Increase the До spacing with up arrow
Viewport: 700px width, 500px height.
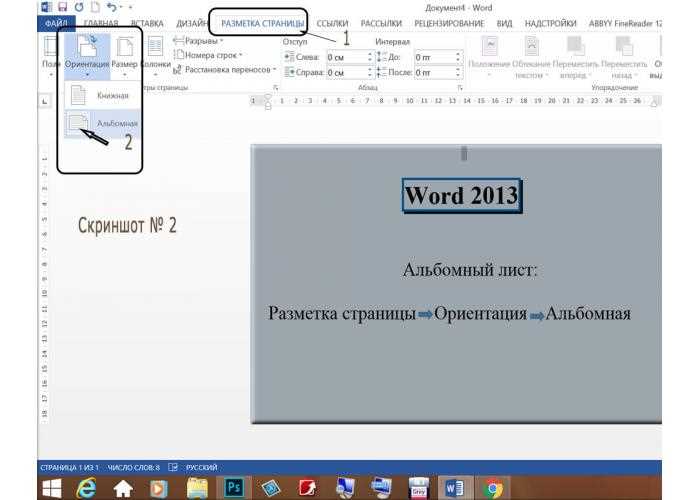[x=458, y=54]
